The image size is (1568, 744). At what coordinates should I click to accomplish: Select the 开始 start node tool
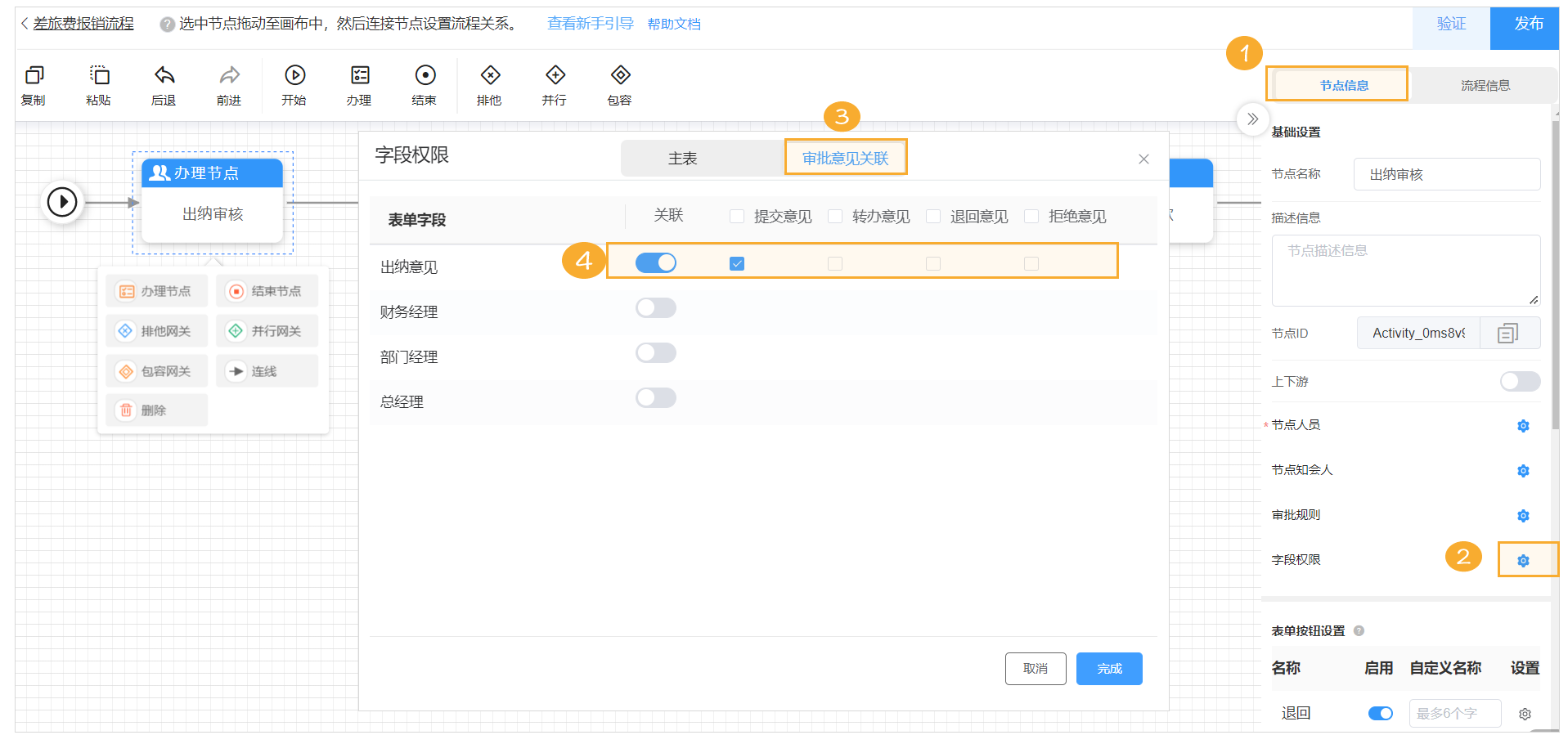pos(294,84)
